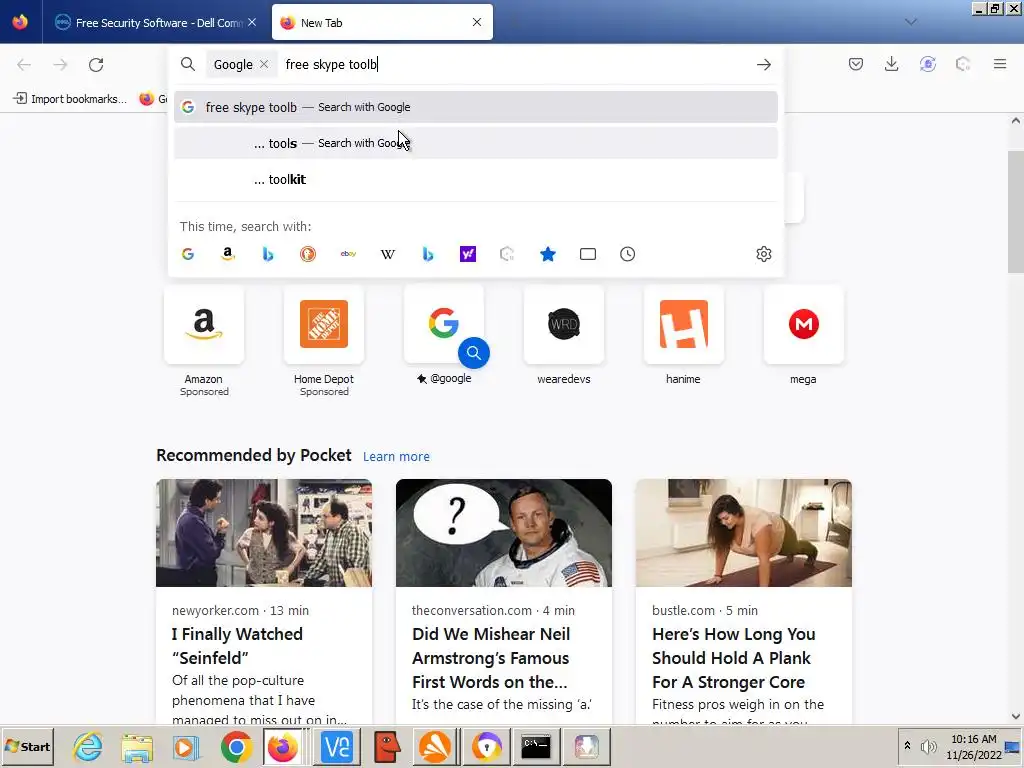Open Windows Explorer folder on taskbar
Screen dimensions: 1024x768
click(137, 746)
